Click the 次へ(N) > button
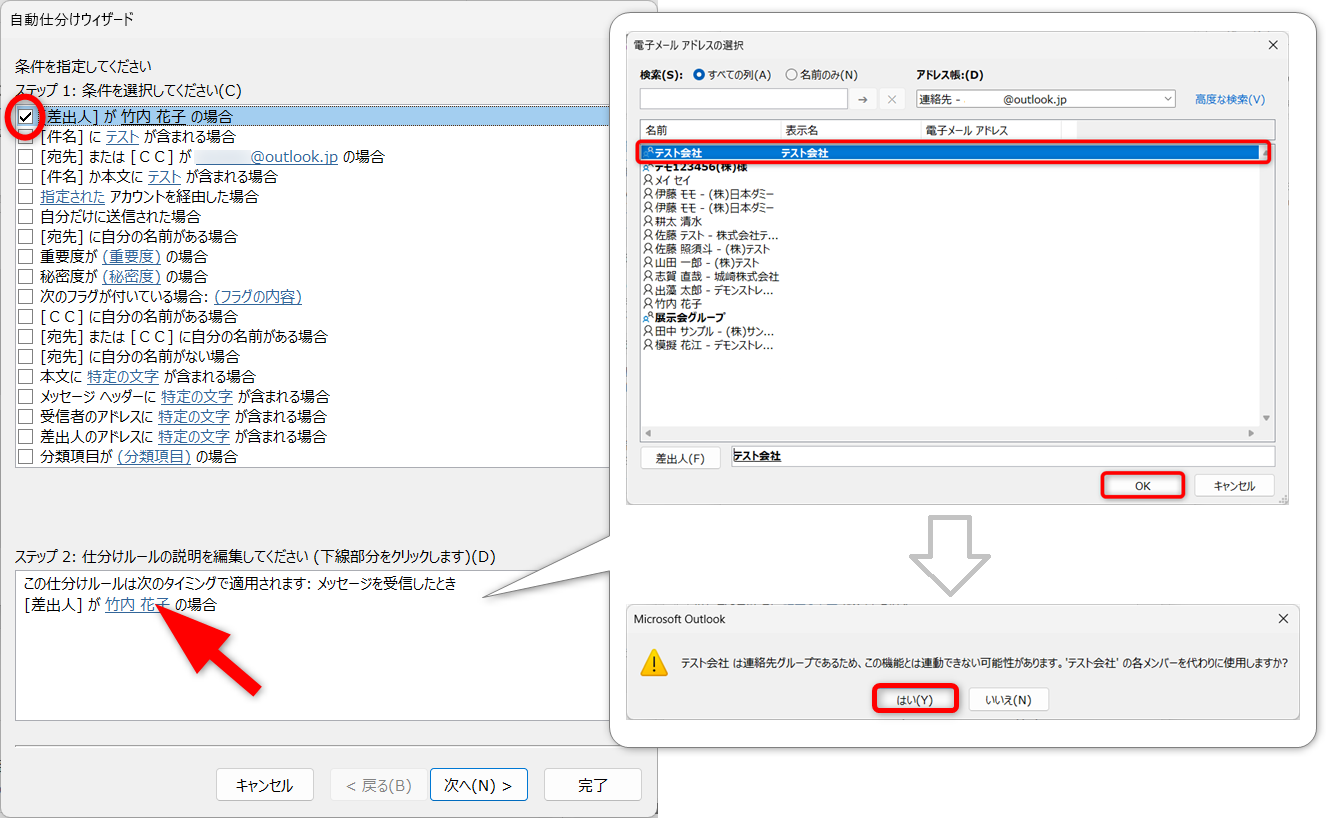 pyautogui.click(x=478, y=785)
